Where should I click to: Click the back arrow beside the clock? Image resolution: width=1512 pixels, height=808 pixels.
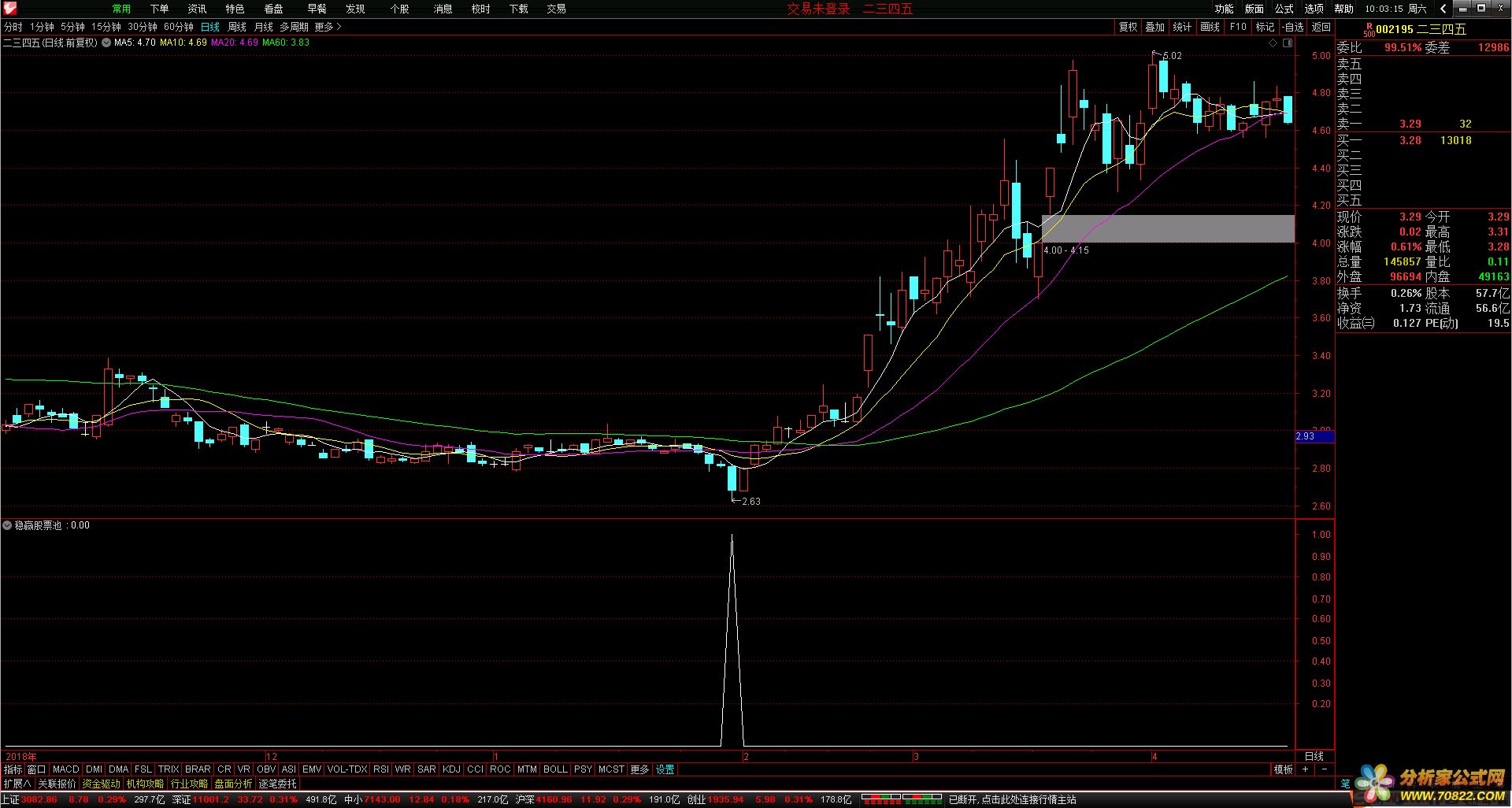[x=1443, y=9]
